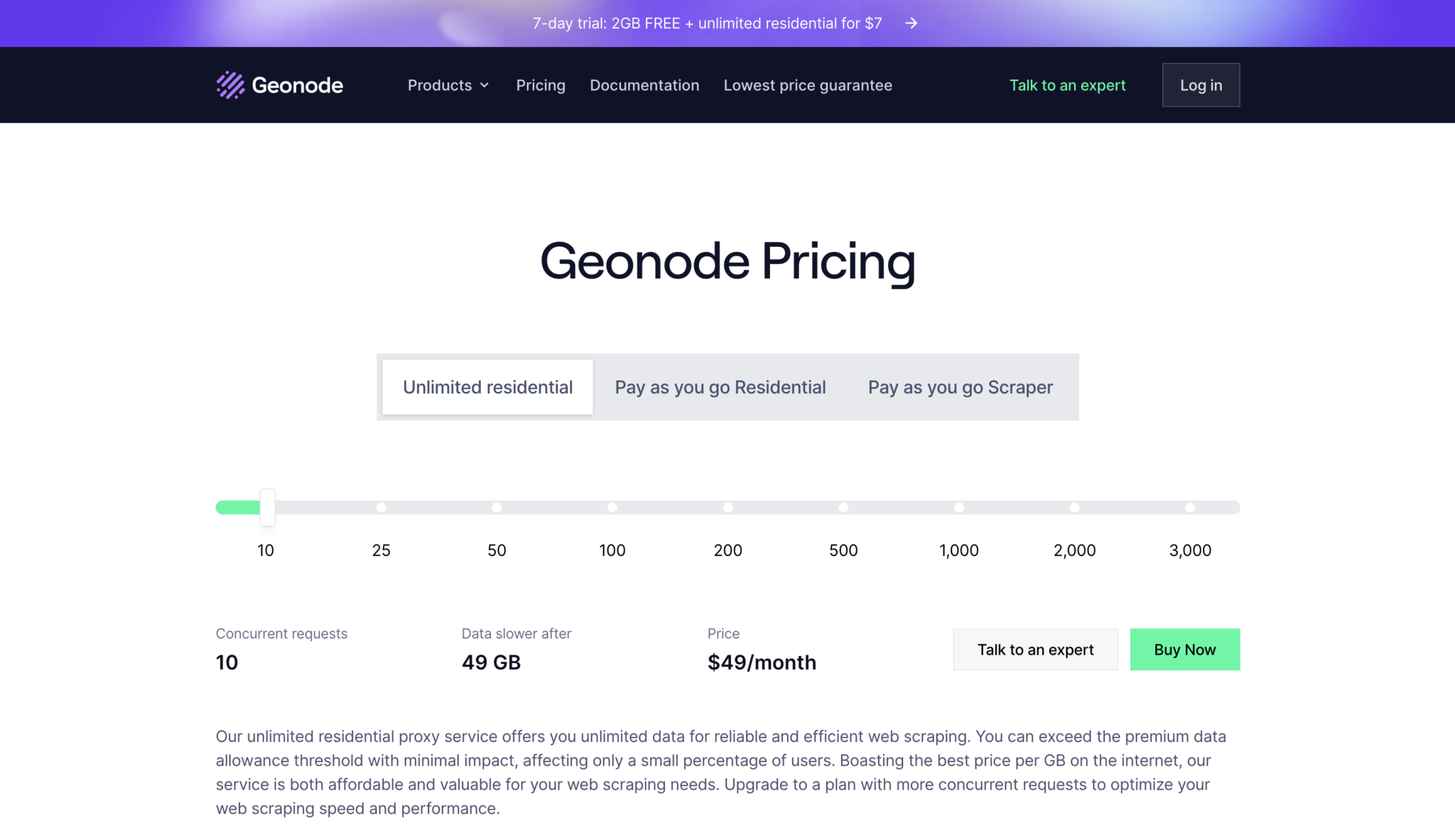
Task: Open the Documentation nav link
Action: coord(644,85)
